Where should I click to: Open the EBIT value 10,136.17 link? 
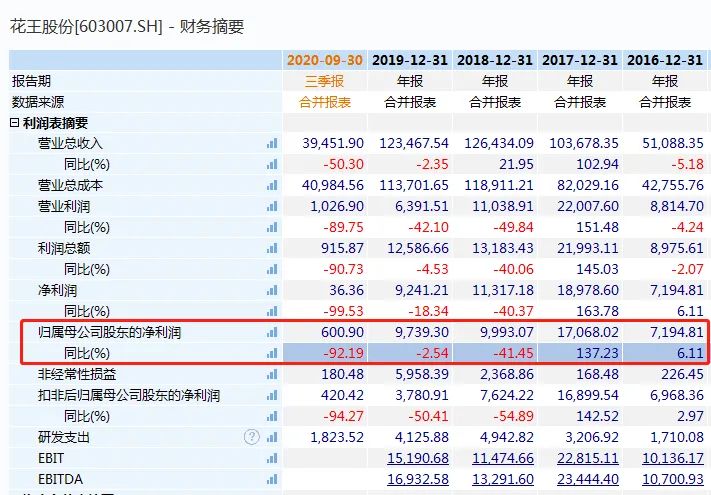pyautogui.click(x=673, y=458)
